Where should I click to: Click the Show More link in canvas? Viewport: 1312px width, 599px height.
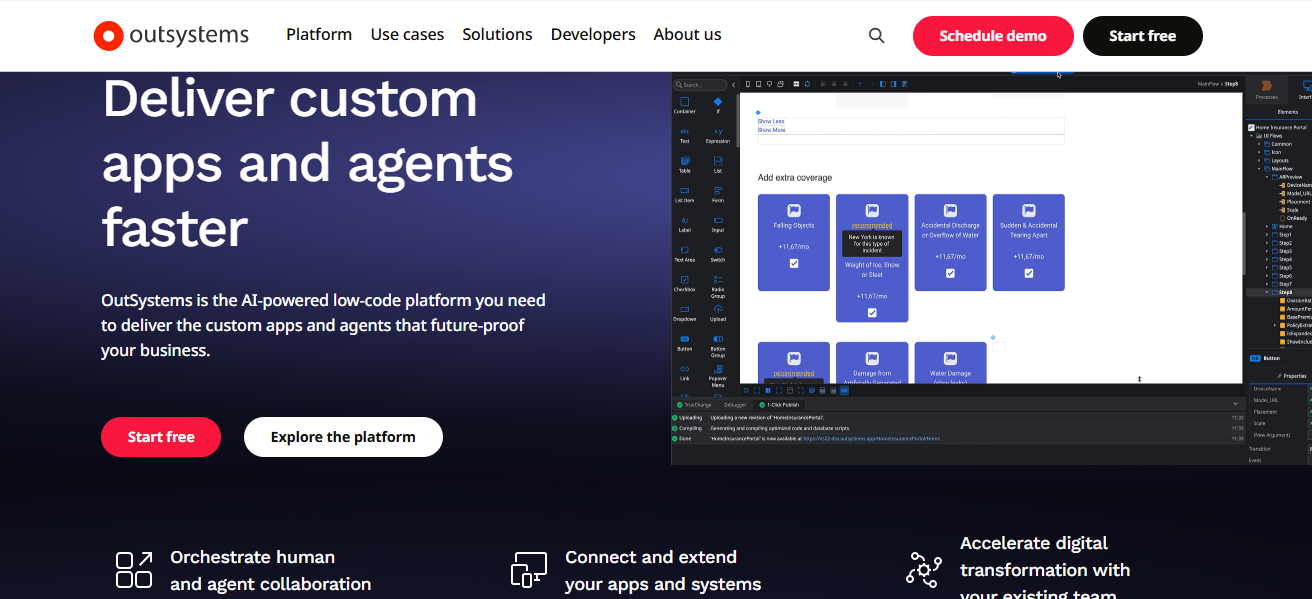point(771,130)
